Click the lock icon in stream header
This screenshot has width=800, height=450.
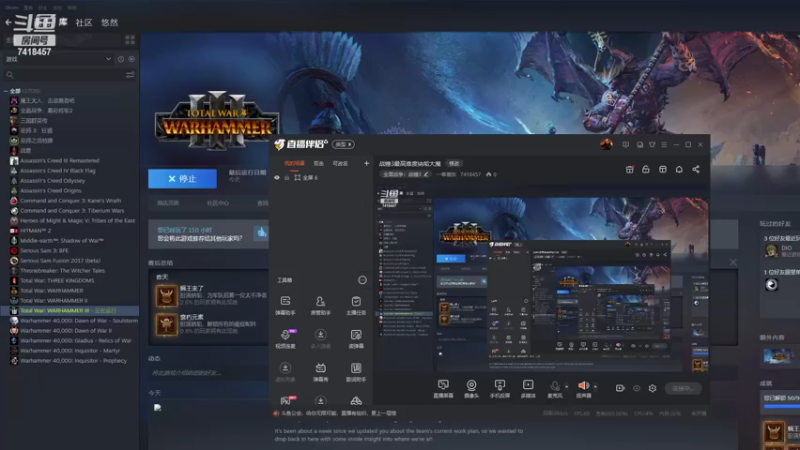(646, 169)
